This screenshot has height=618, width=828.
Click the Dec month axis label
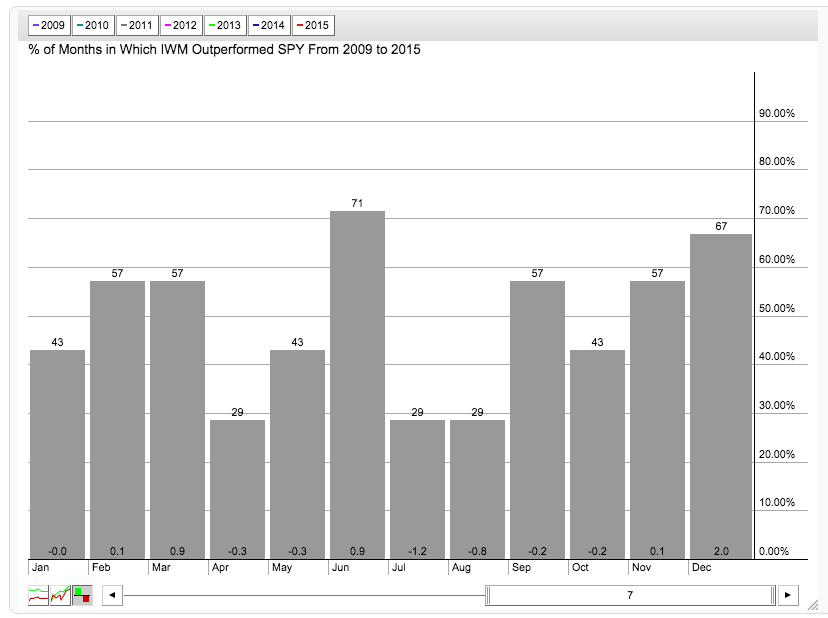pos(701,567)
